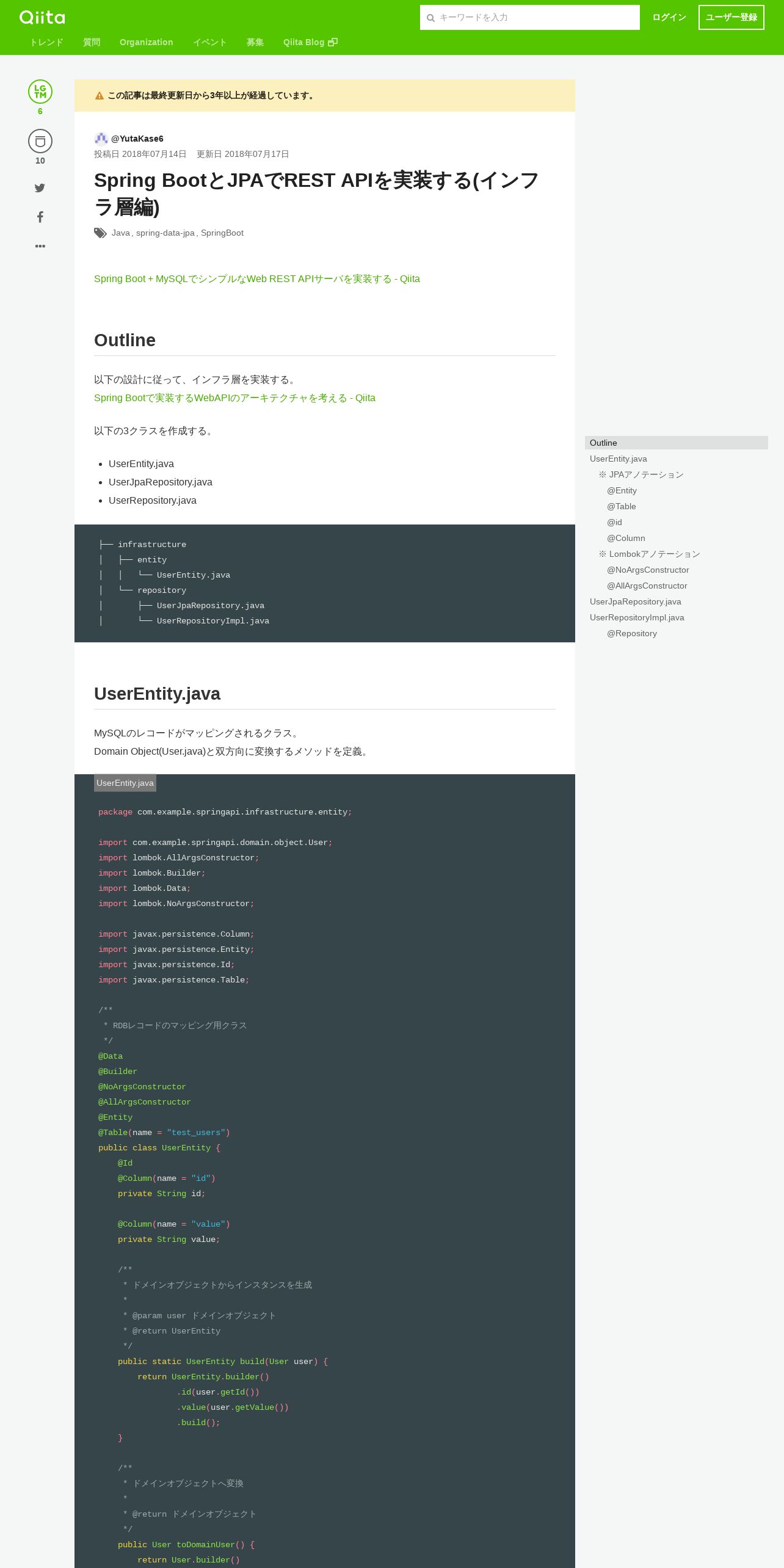
Task: Share article on Twitter
Action: click(40, 188)
